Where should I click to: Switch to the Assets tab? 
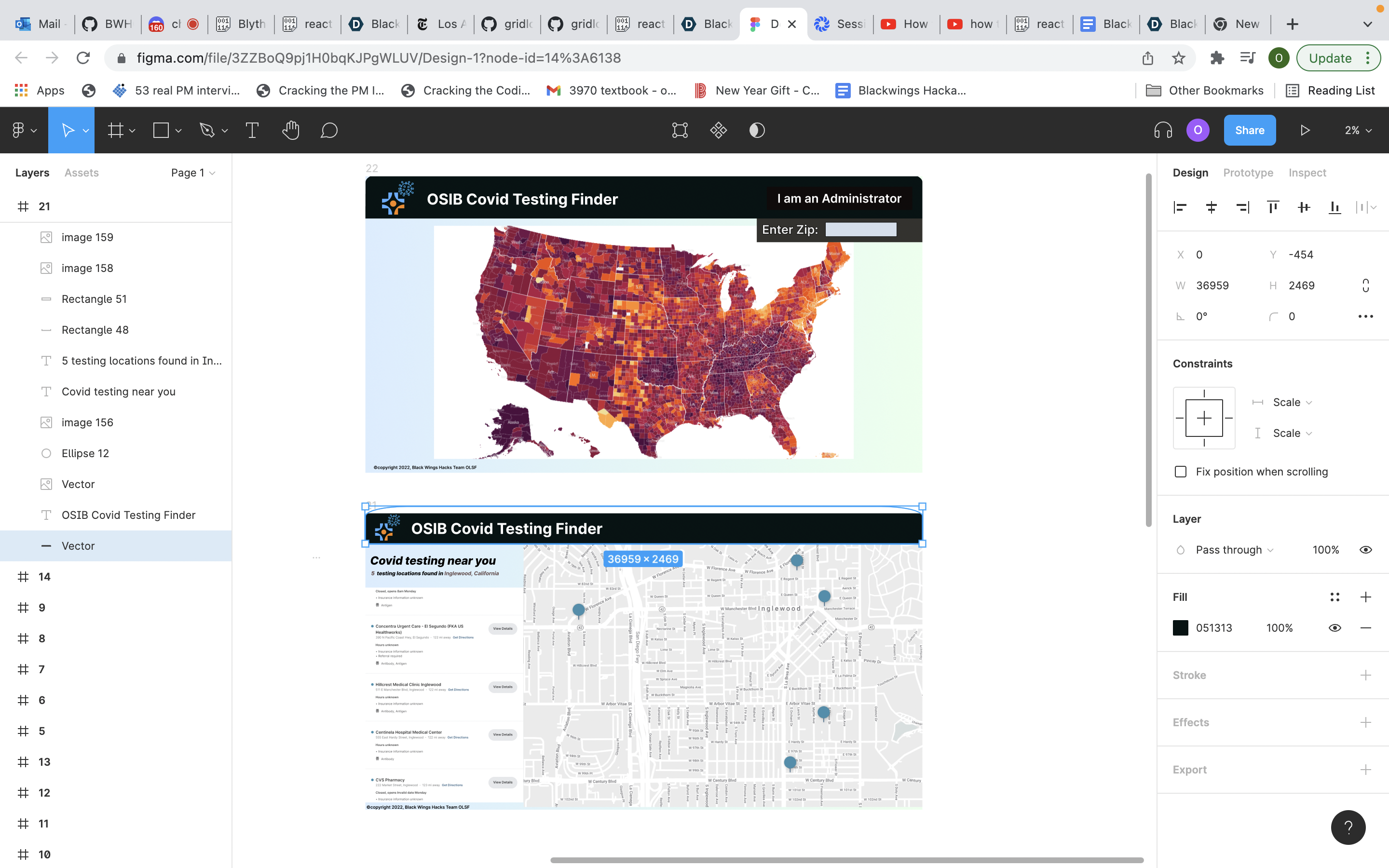(82, 173)
